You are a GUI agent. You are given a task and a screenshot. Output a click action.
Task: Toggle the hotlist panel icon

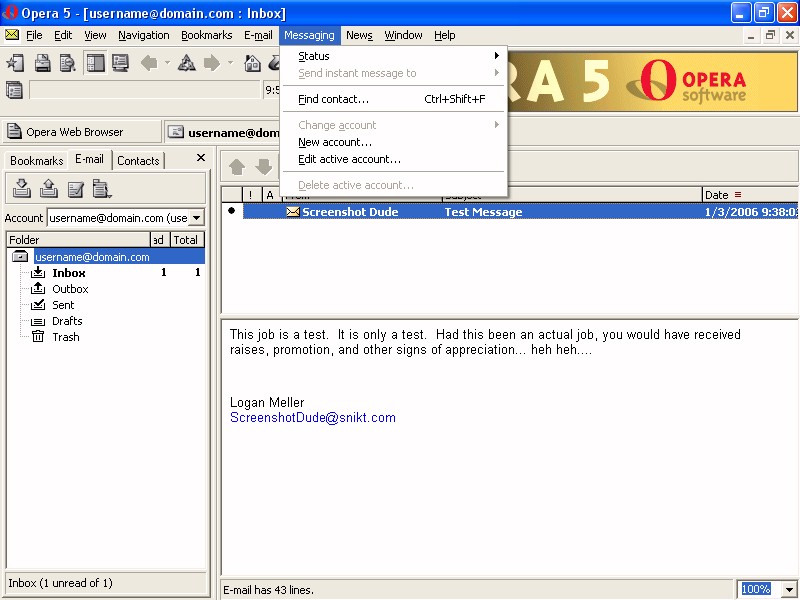tap(95, 63)
